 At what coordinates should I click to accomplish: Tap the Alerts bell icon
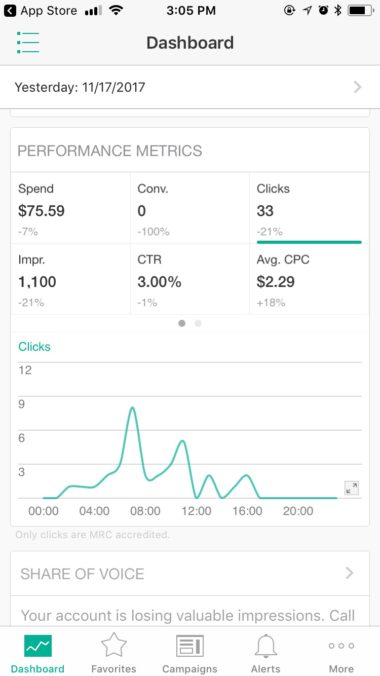[x=266, y=646]
